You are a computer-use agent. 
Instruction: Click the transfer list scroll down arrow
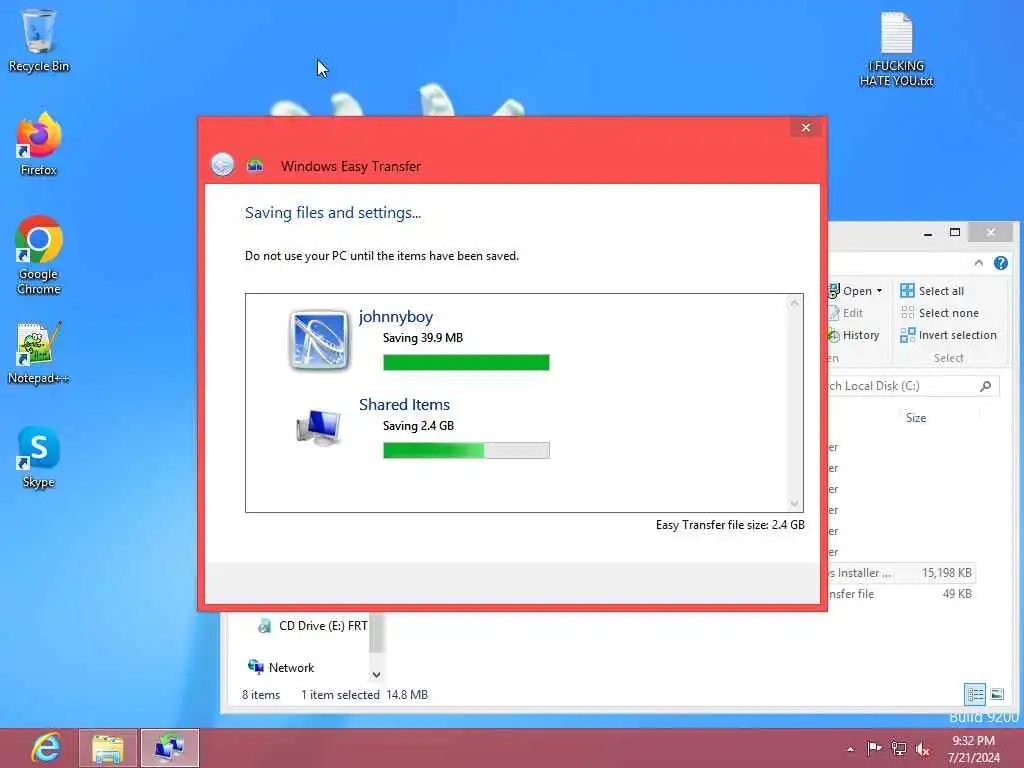[794, 503]
